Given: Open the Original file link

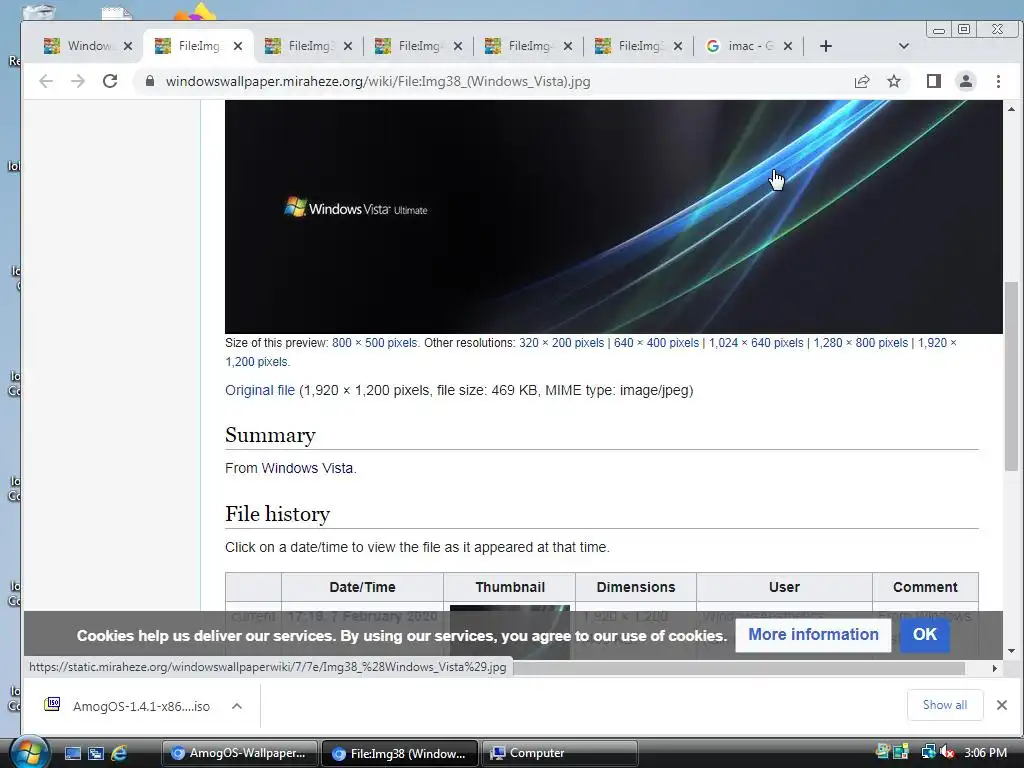Looking at the screenshot, I should click(260, 391).
